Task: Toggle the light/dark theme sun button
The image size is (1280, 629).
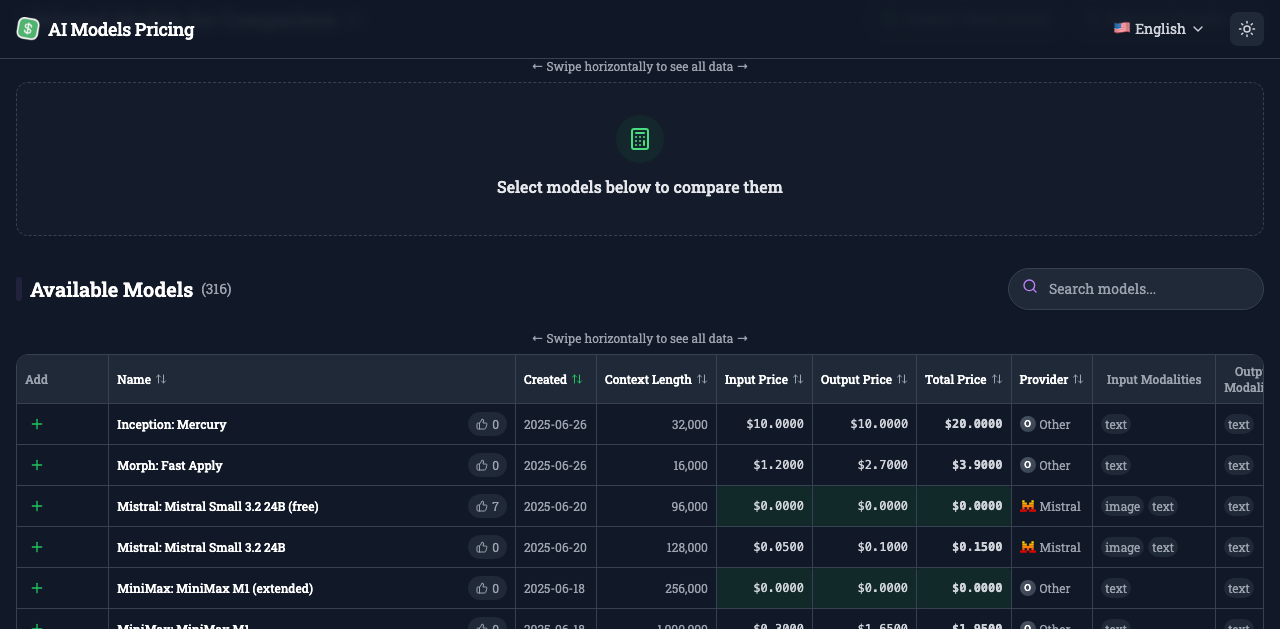Action: (1246, 29)
